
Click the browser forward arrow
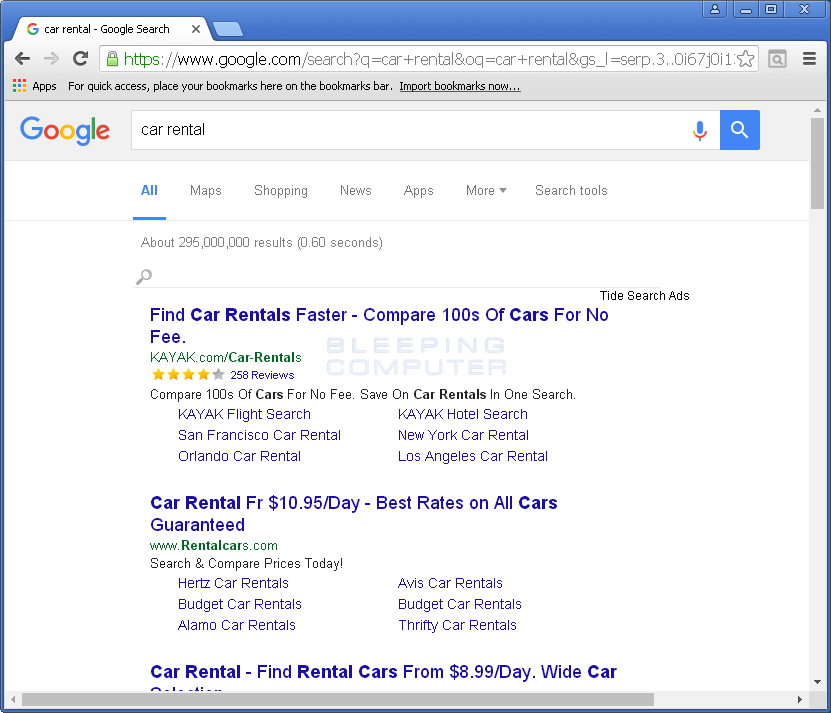[x=51, y=59]
